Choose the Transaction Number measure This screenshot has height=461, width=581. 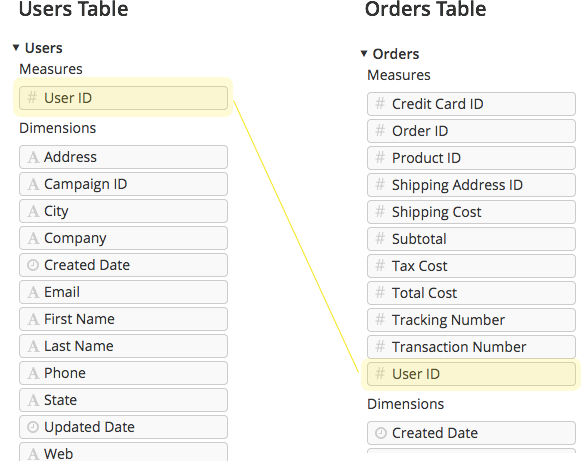[471, 347]
